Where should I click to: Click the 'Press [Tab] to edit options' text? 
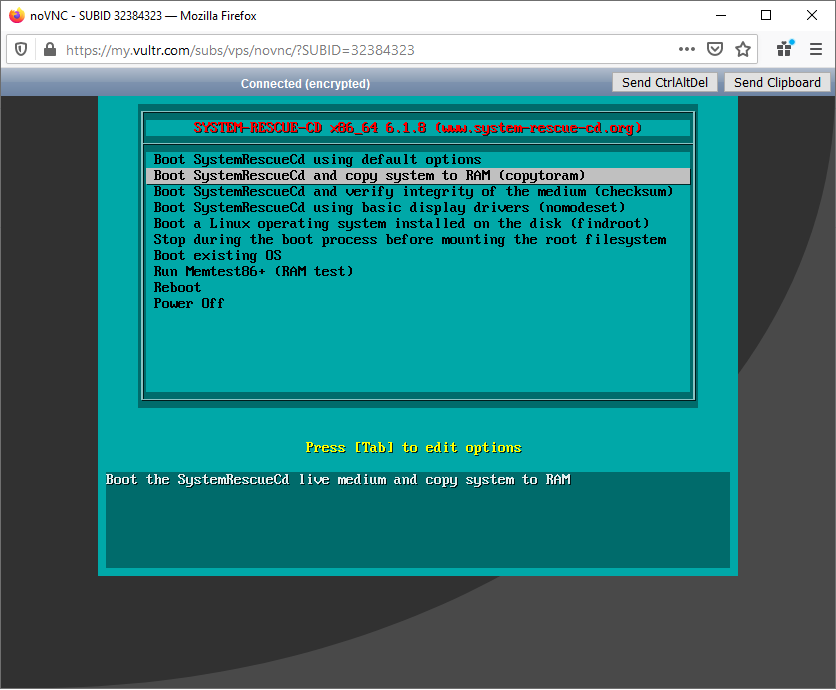[x=413, y=447]
